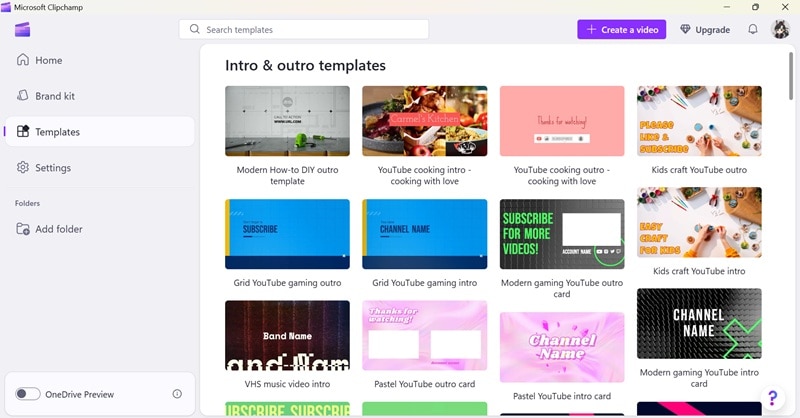Select Templates in the sidebar
Viewport: 800px width, 418px height.
pyautogui.click(x=100, y=131)
